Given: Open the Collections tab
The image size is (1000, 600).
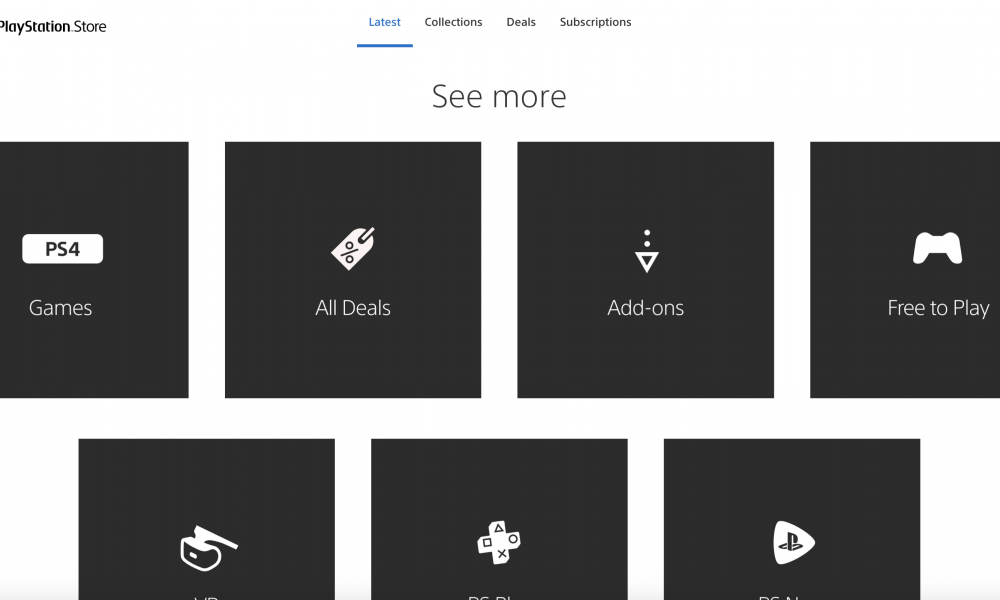Looking at the screenshot, I should (x=453, y=22).
